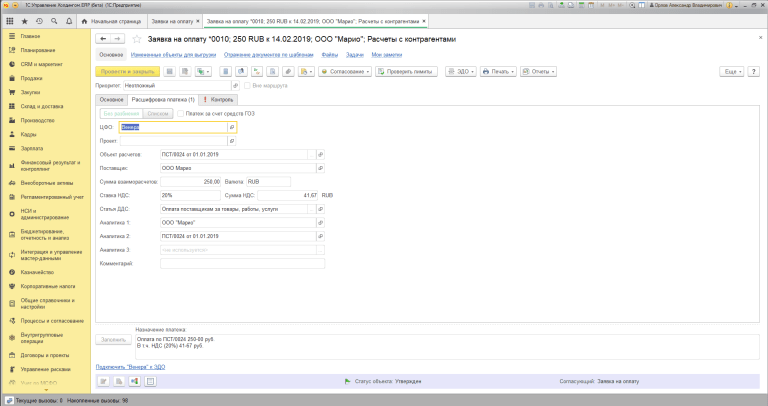Expand Еще menu dropdown
Image resolution: width=768 pixels, height=406 pixels.
click(x=732, y=72)
